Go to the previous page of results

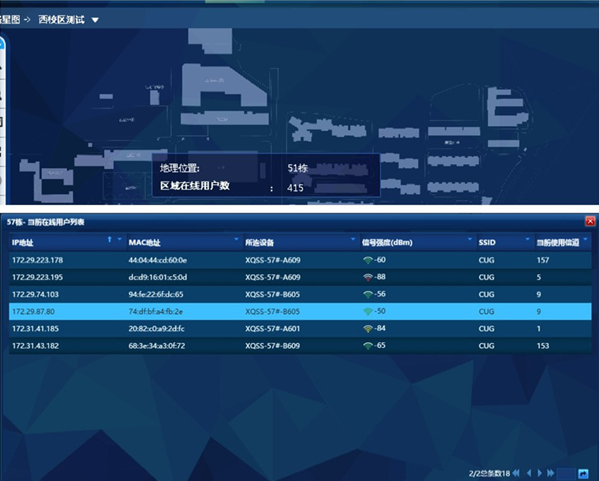click(x=529, y=473)
